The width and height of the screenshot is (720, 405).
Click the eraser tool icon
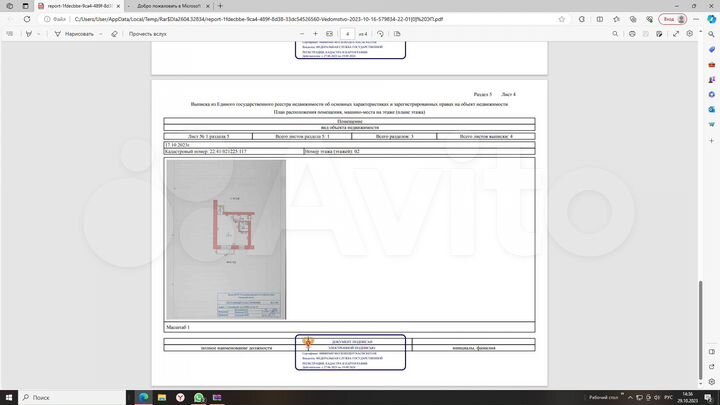click(114, 34)
